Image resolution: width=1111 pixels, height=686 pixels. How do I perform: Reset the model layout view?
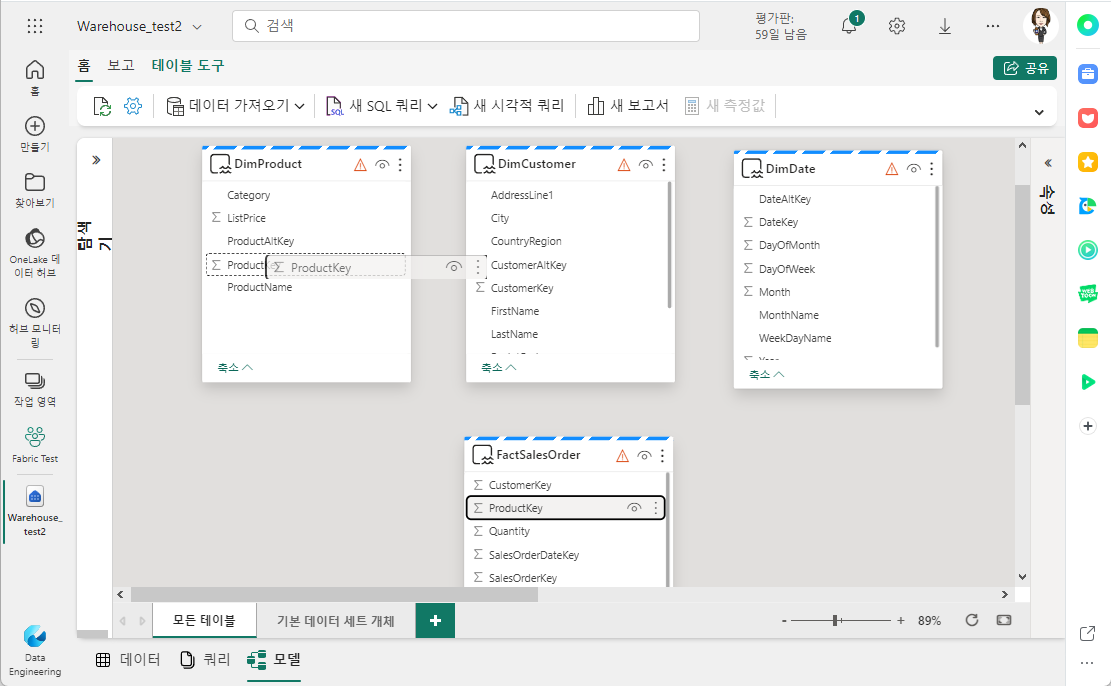[x=971, y=620]
